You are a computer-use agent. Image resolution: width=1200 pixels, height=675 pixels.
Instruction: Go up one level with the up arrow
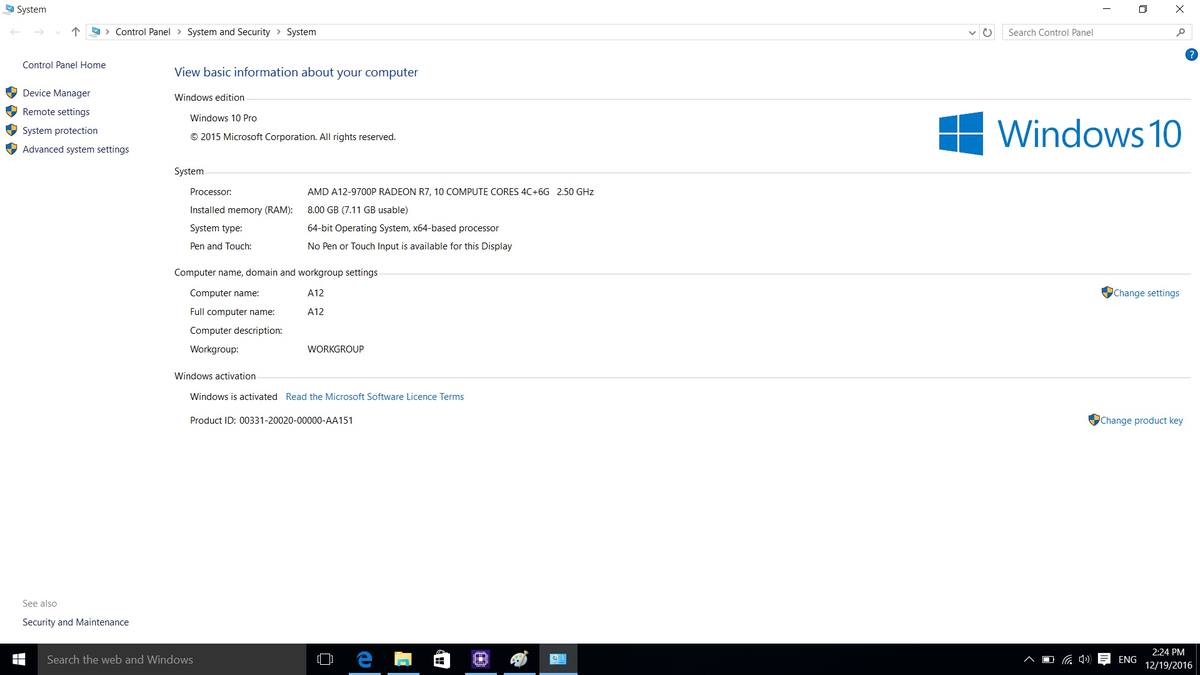pyautogui.click(x=75, y=32)
